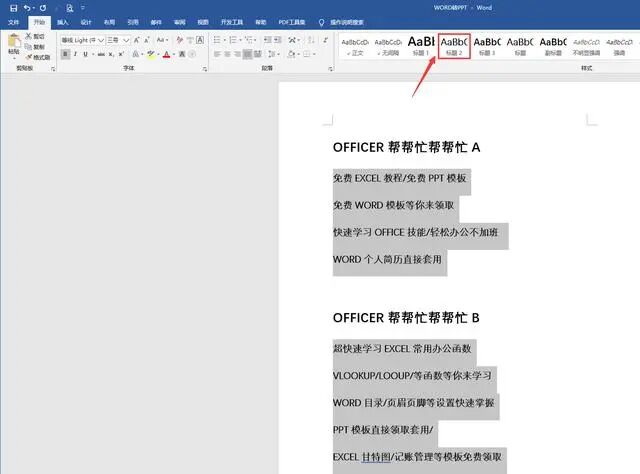Screen dimensions: 640x474
Task: Click the Character Shading icon
Action: click(x=182, y=54)
